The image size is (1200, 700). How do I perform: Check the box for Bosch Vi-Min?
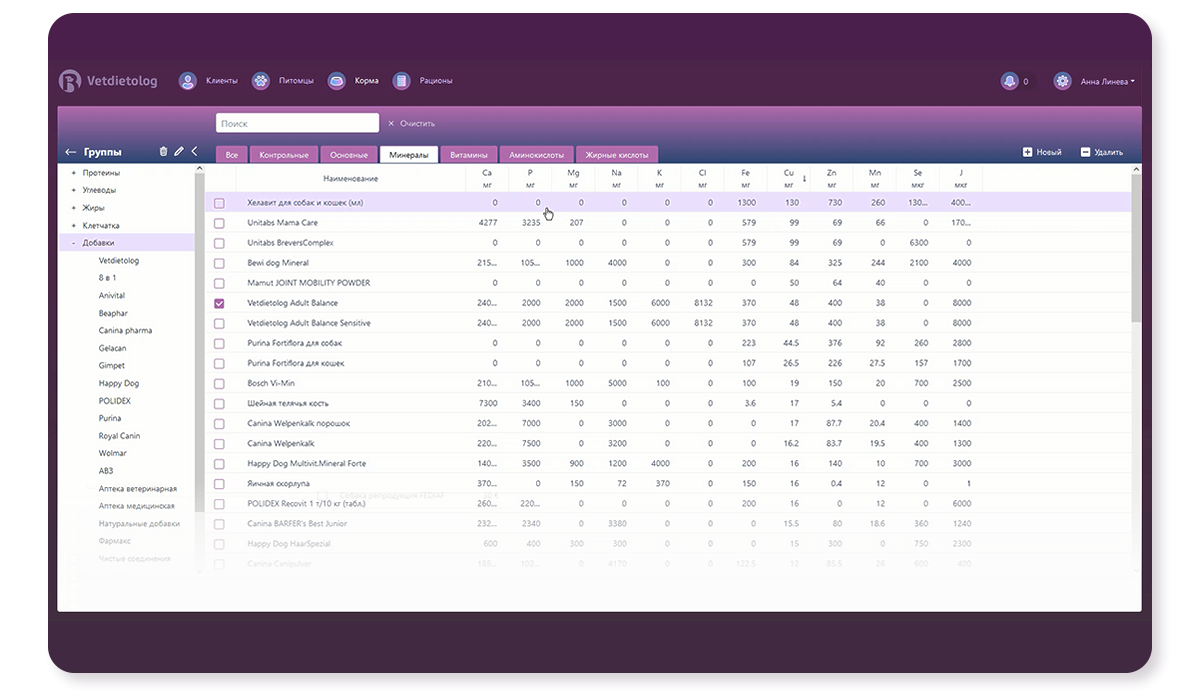coord(220,383)
